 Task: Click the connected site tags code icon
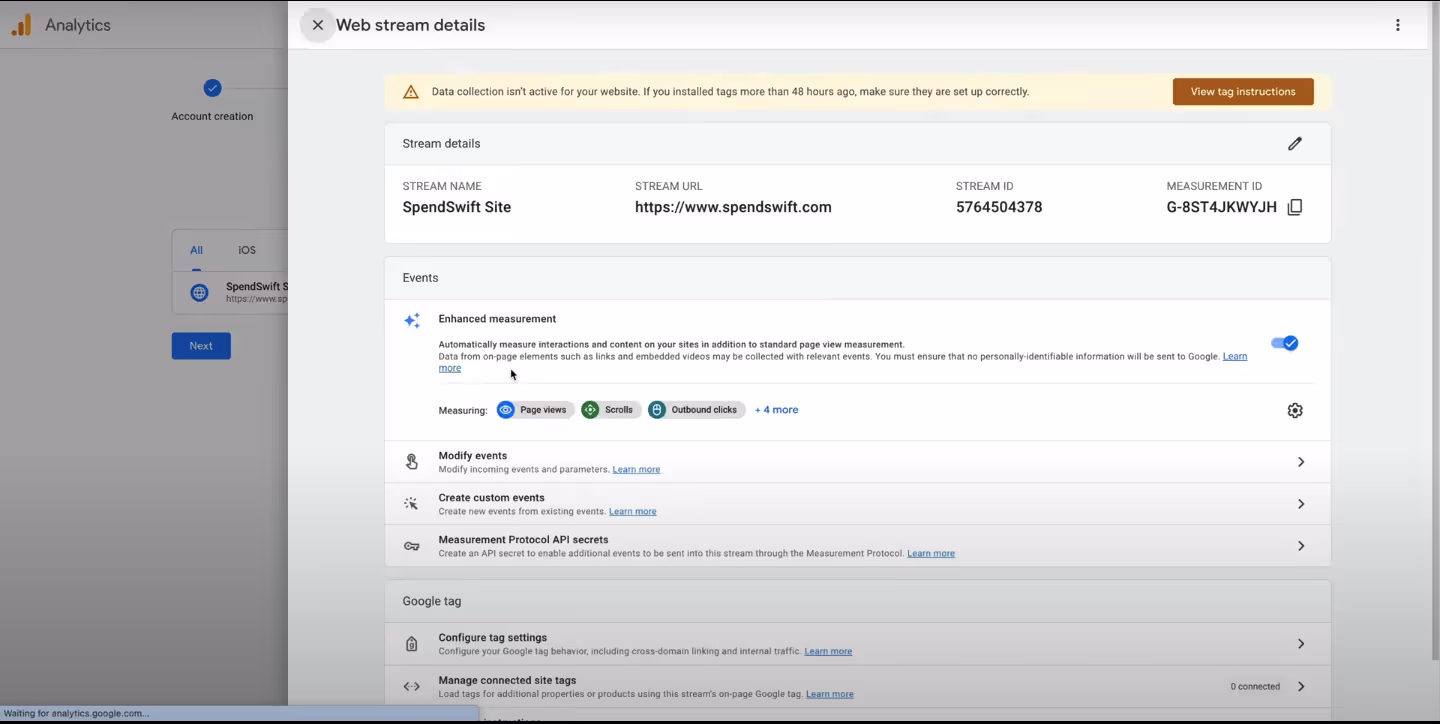point(411,687)
